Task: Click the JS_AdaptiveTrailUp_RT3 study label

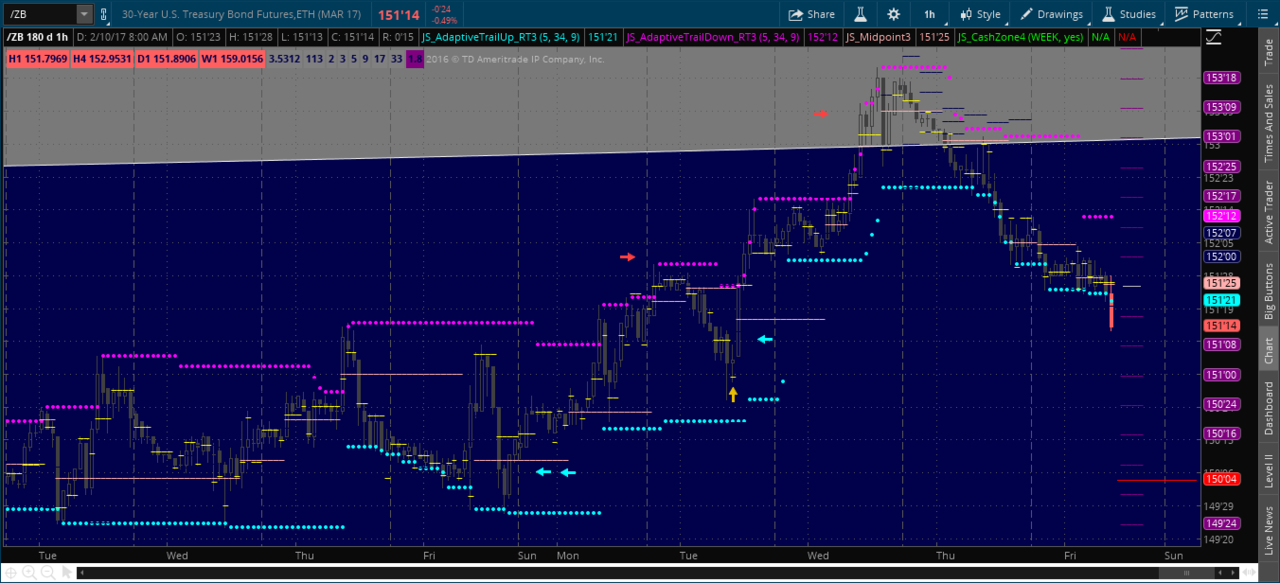Action: tap(501, 37)
